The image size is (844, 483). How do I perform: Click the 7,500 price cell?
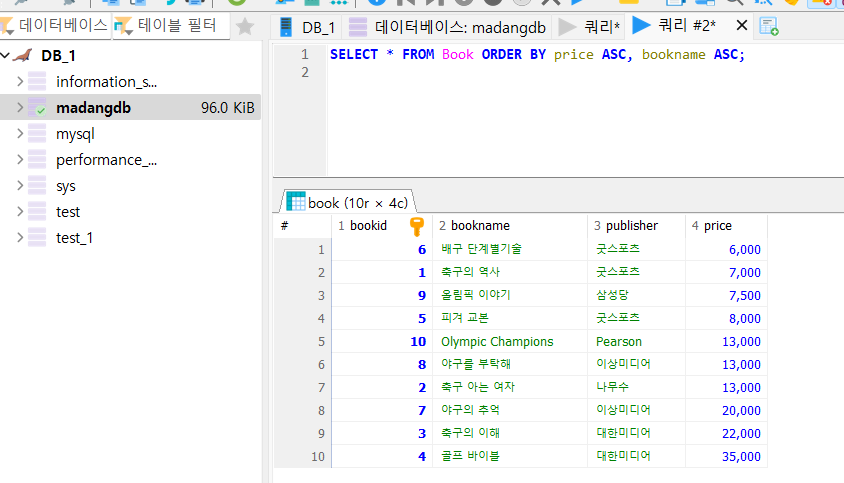(x=726, y=295)
